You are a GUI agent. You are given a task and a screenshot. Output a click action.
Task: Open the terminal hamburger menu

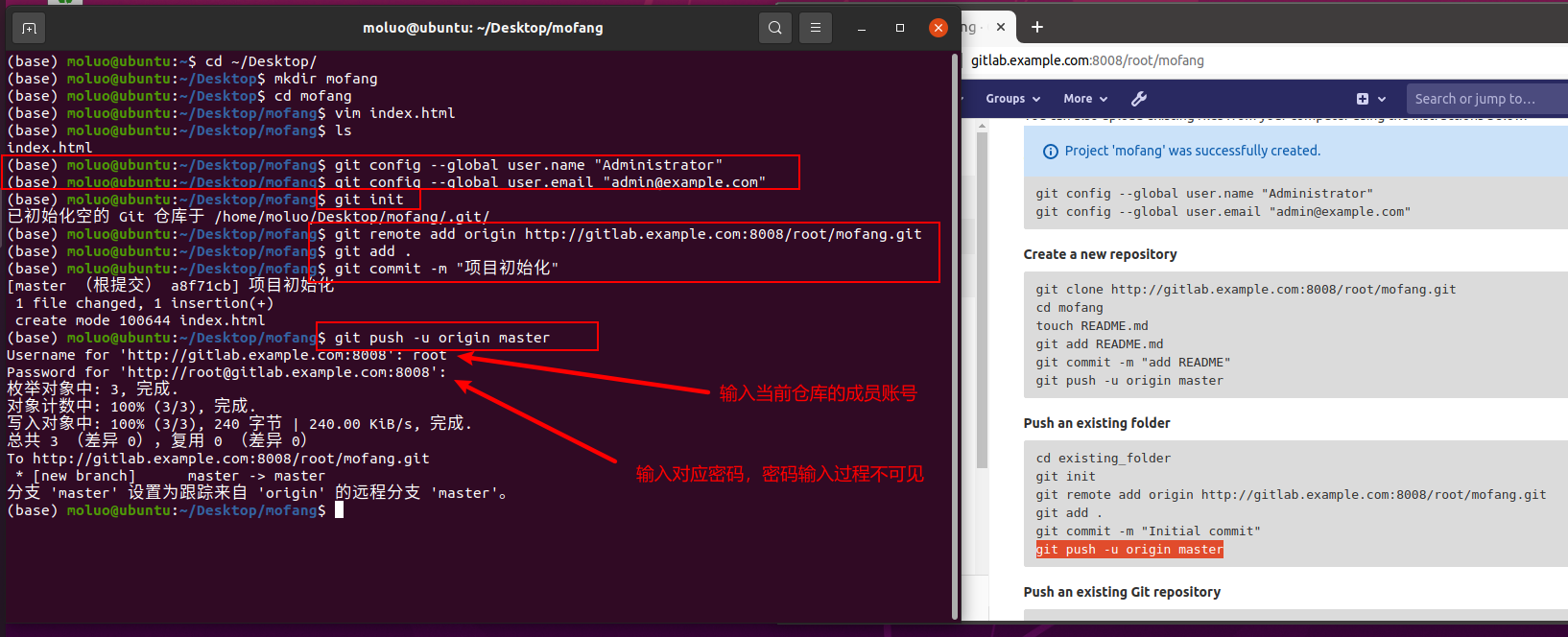[816, 28]
